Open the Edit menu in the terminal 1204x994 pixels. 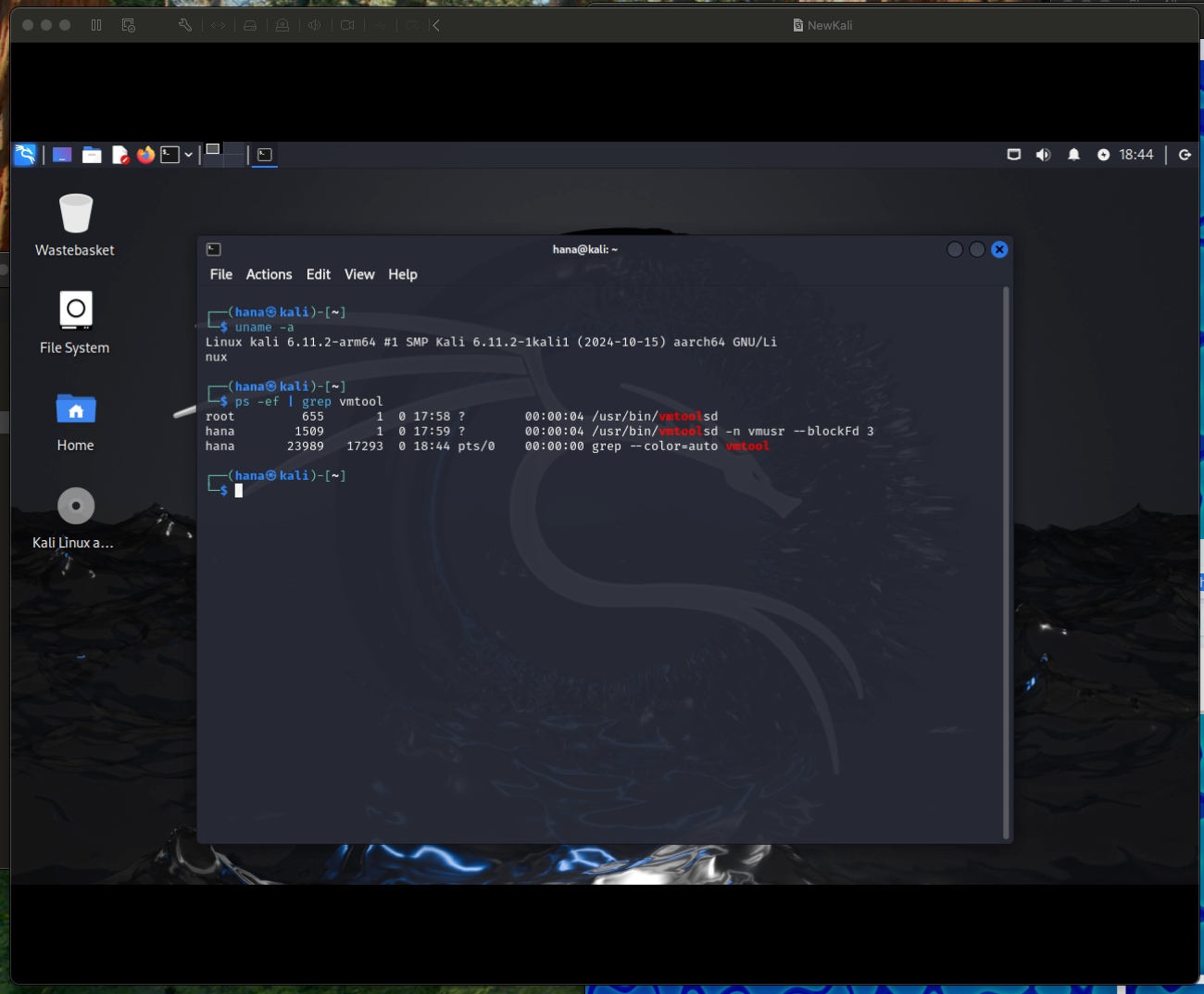319,274
